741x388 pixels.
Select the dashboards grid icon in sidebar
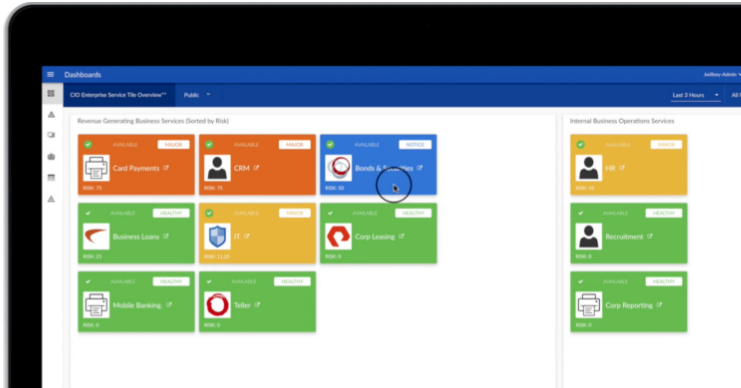click(51, 94)
